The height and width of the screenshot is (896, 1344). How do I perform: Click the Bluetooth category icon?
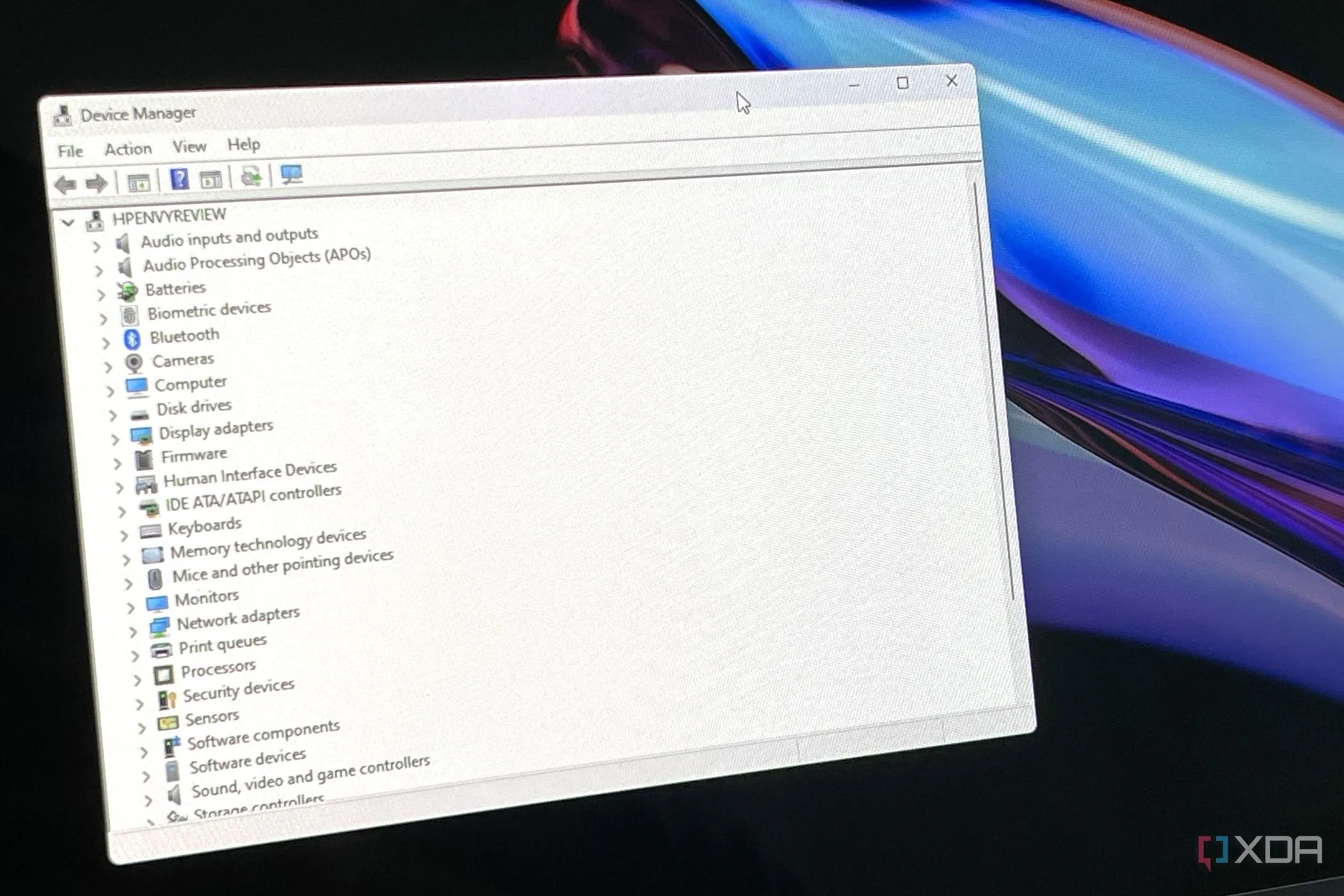(132, 339)
